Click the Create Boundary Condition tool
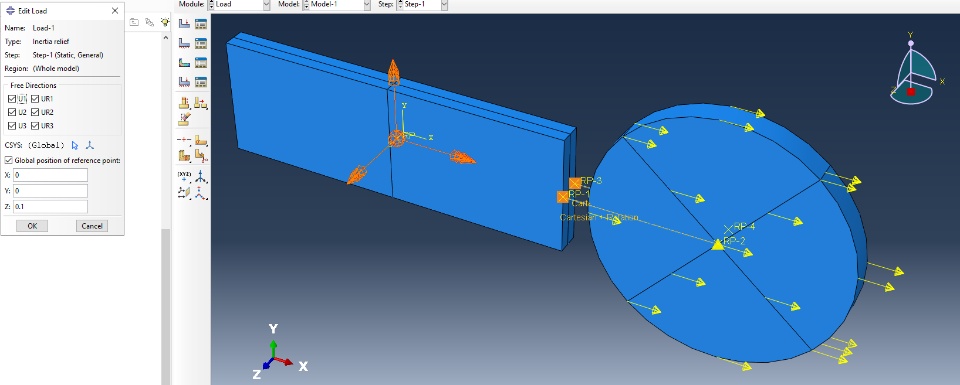This screenshot has width=960, height=385. tap(184, 43)
